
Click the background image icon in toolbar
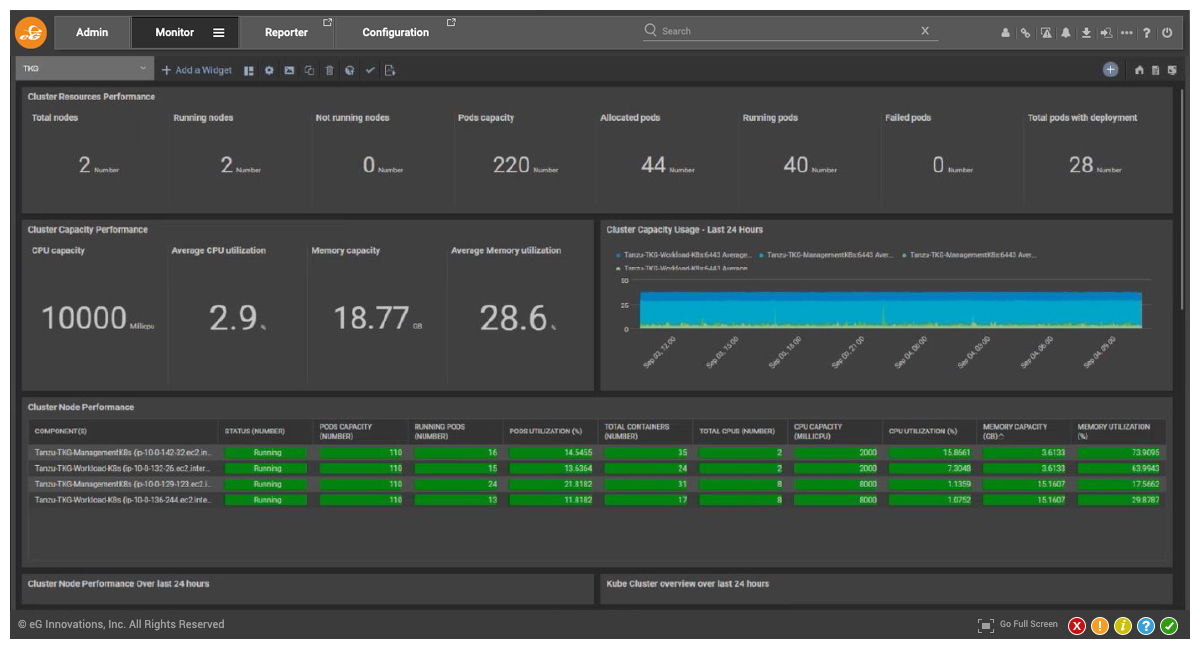tap(289, 70)
